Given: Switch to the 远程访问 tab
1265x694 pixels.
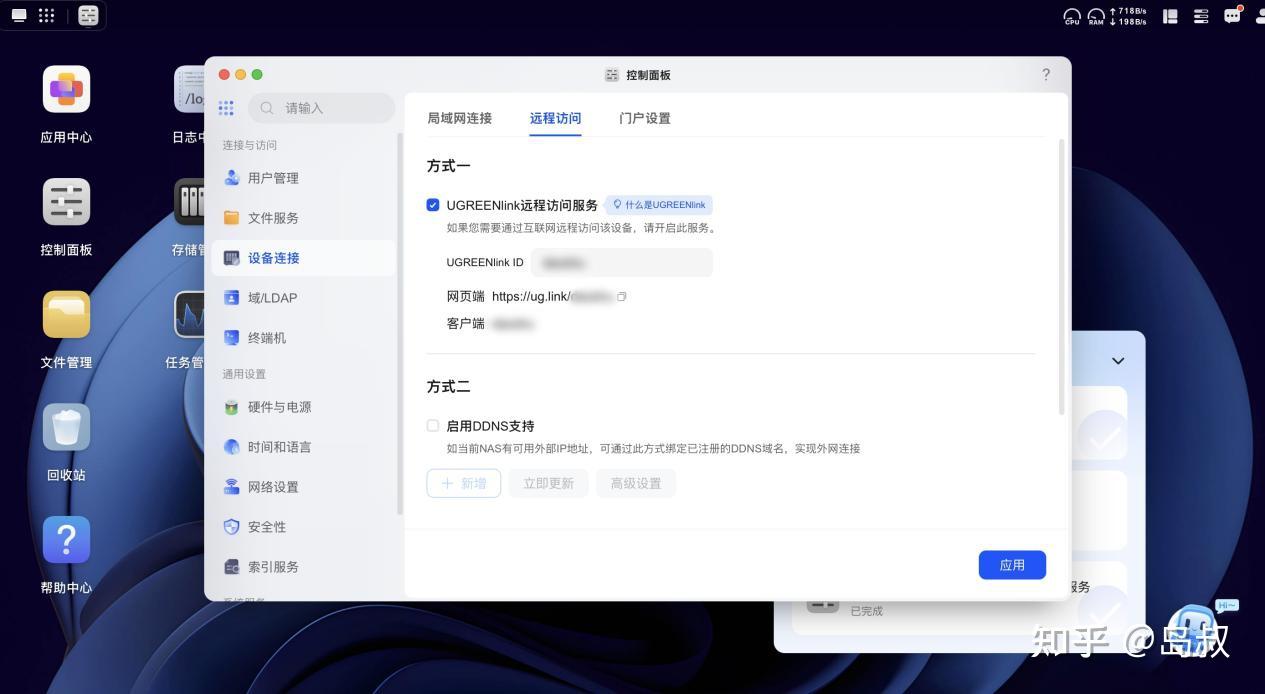Looking at the screenshot, I should tap(555, 118).
